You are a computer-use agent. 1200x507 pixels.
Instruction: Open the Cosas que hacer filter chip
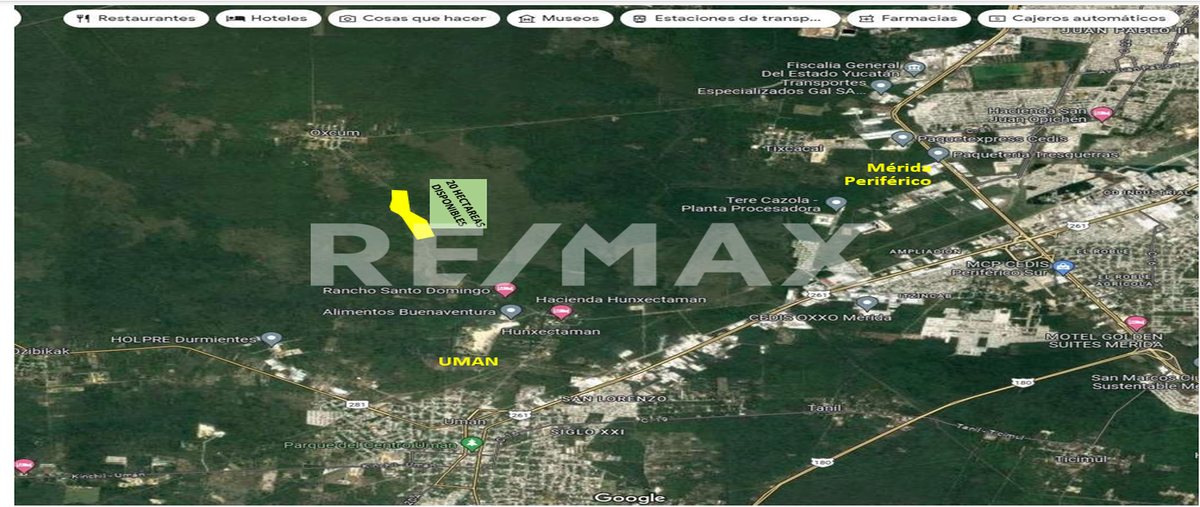[413, 18]
